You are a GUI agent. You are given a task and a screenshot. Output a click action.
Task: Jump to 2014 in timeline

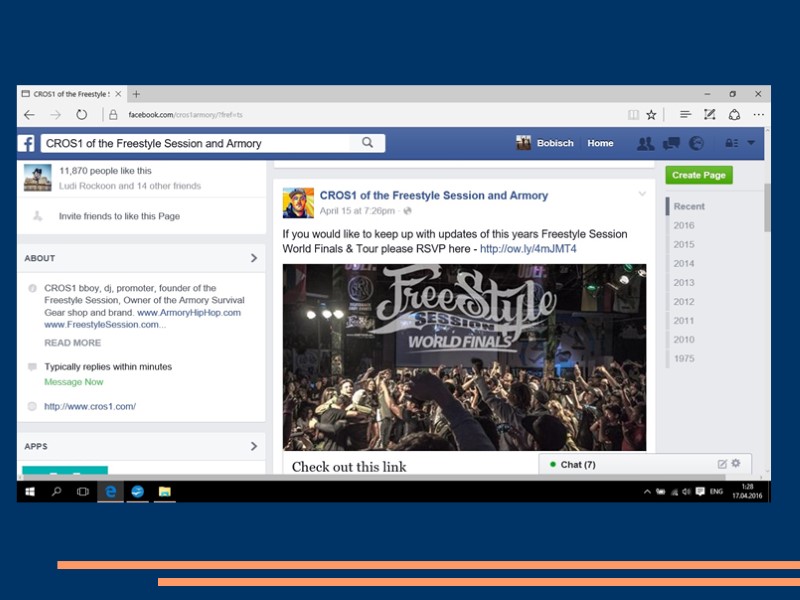[684, 264]
